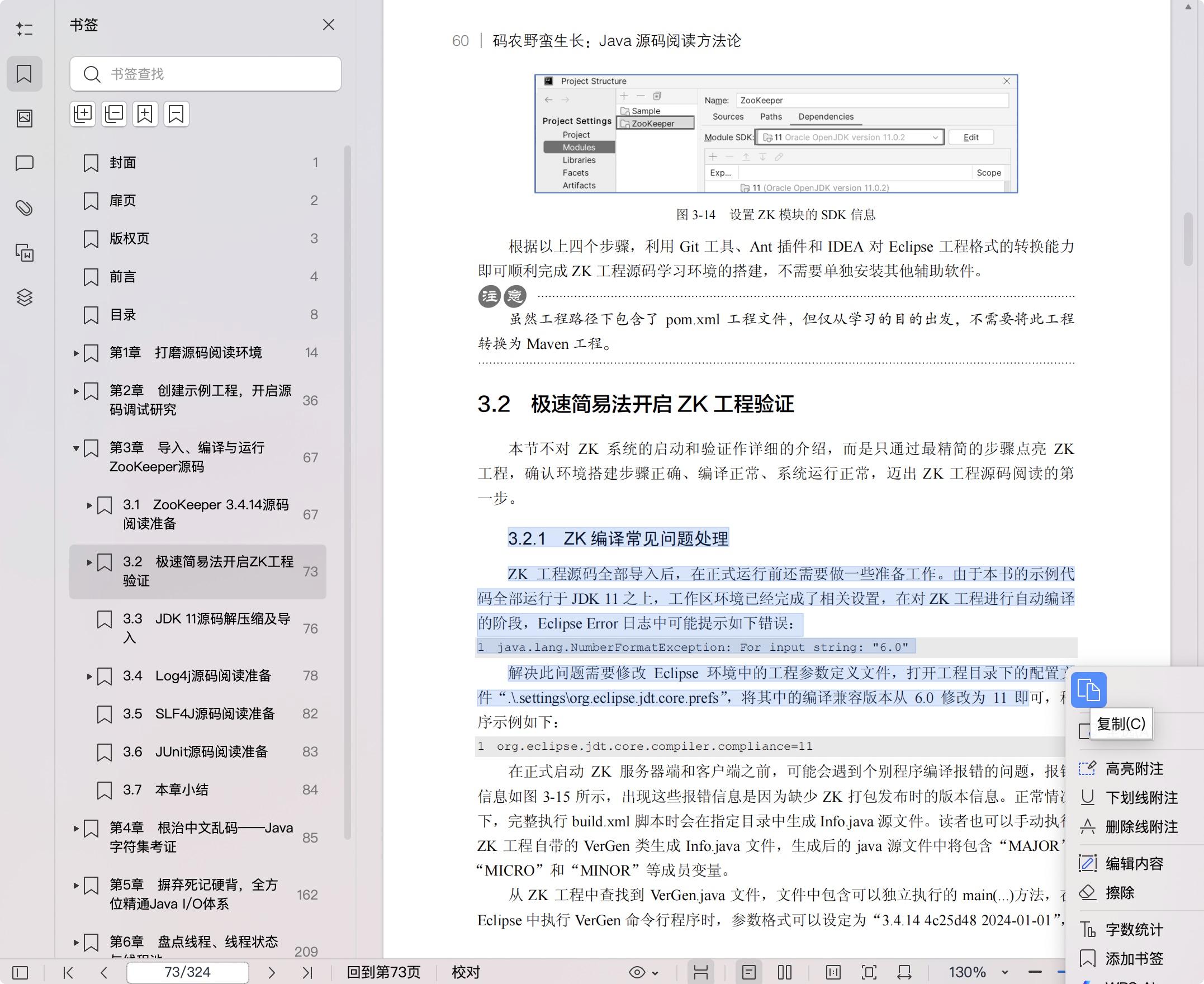Expand the 第6章 盘点线程 bookmark

76,943
